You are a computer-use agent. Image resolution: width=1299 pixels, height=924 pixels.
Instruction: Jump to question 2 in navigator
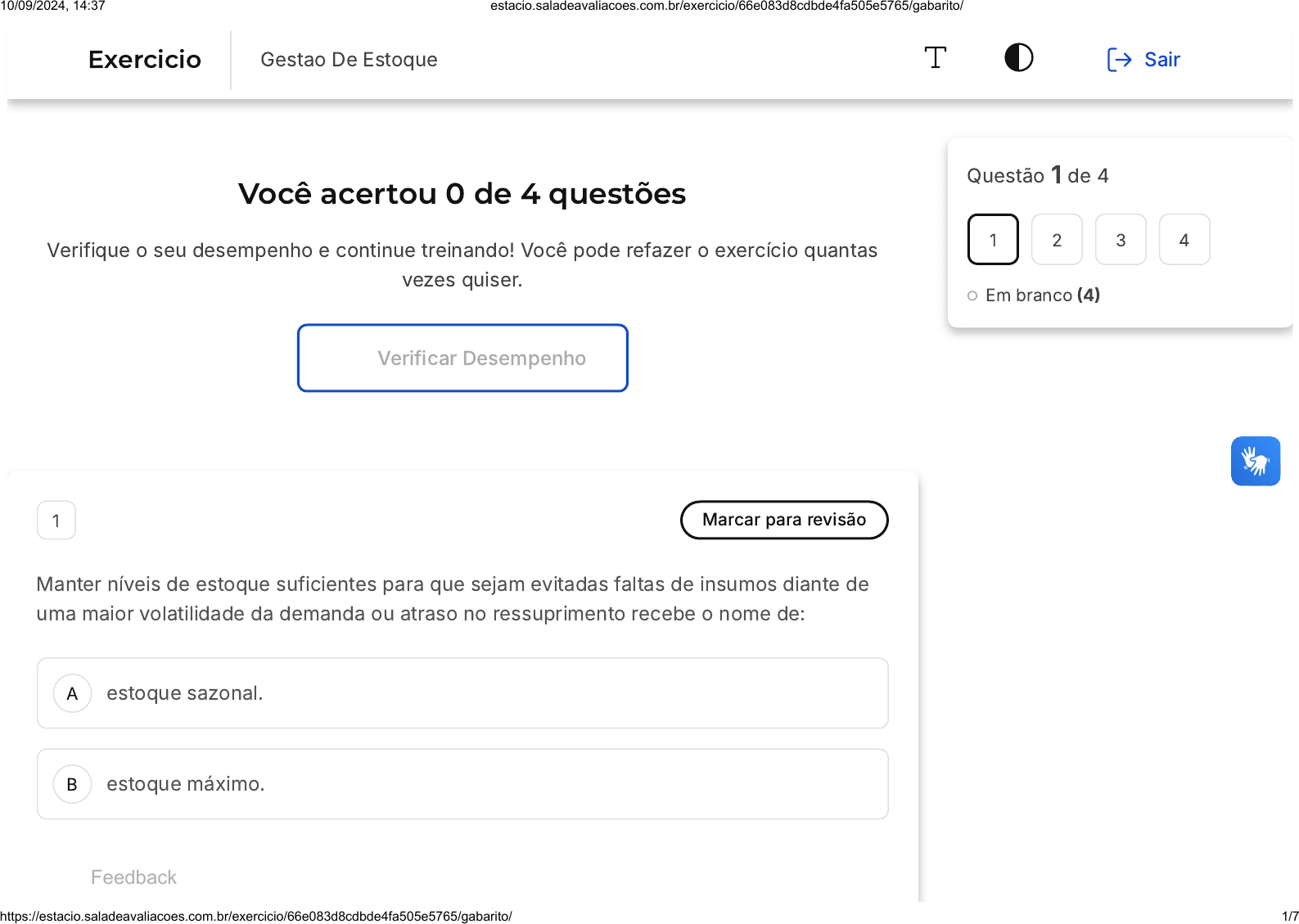[x=1057, y=240]
